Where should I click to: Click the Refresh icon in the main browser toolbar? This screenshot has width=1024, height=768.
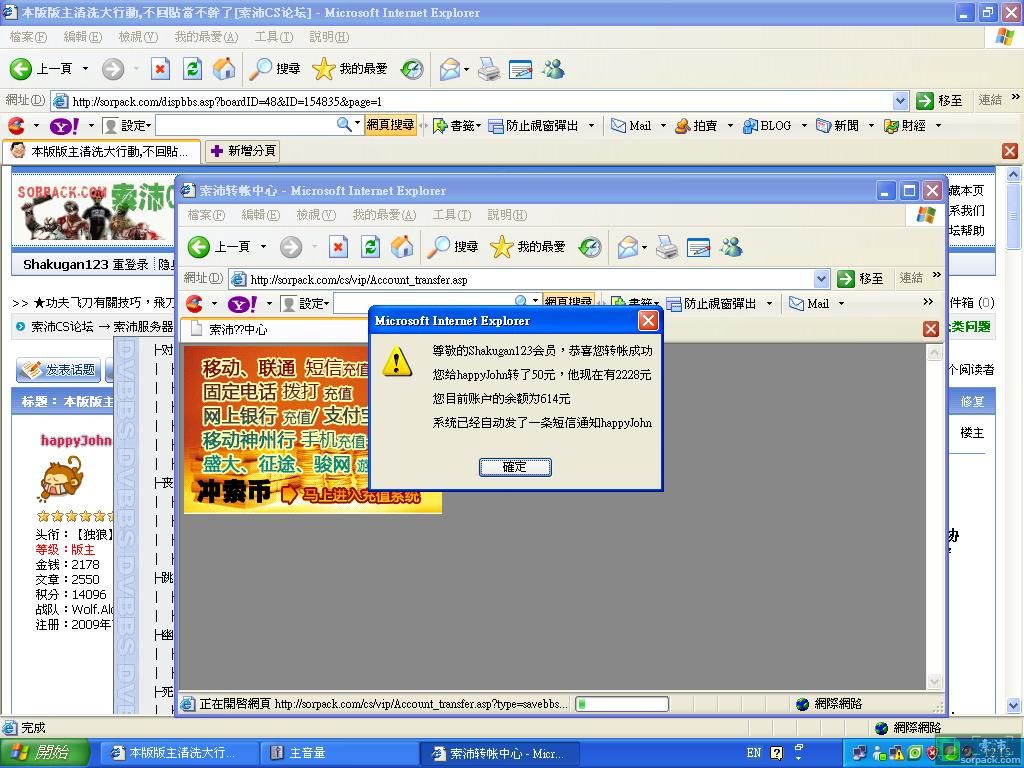click(193, 69)
